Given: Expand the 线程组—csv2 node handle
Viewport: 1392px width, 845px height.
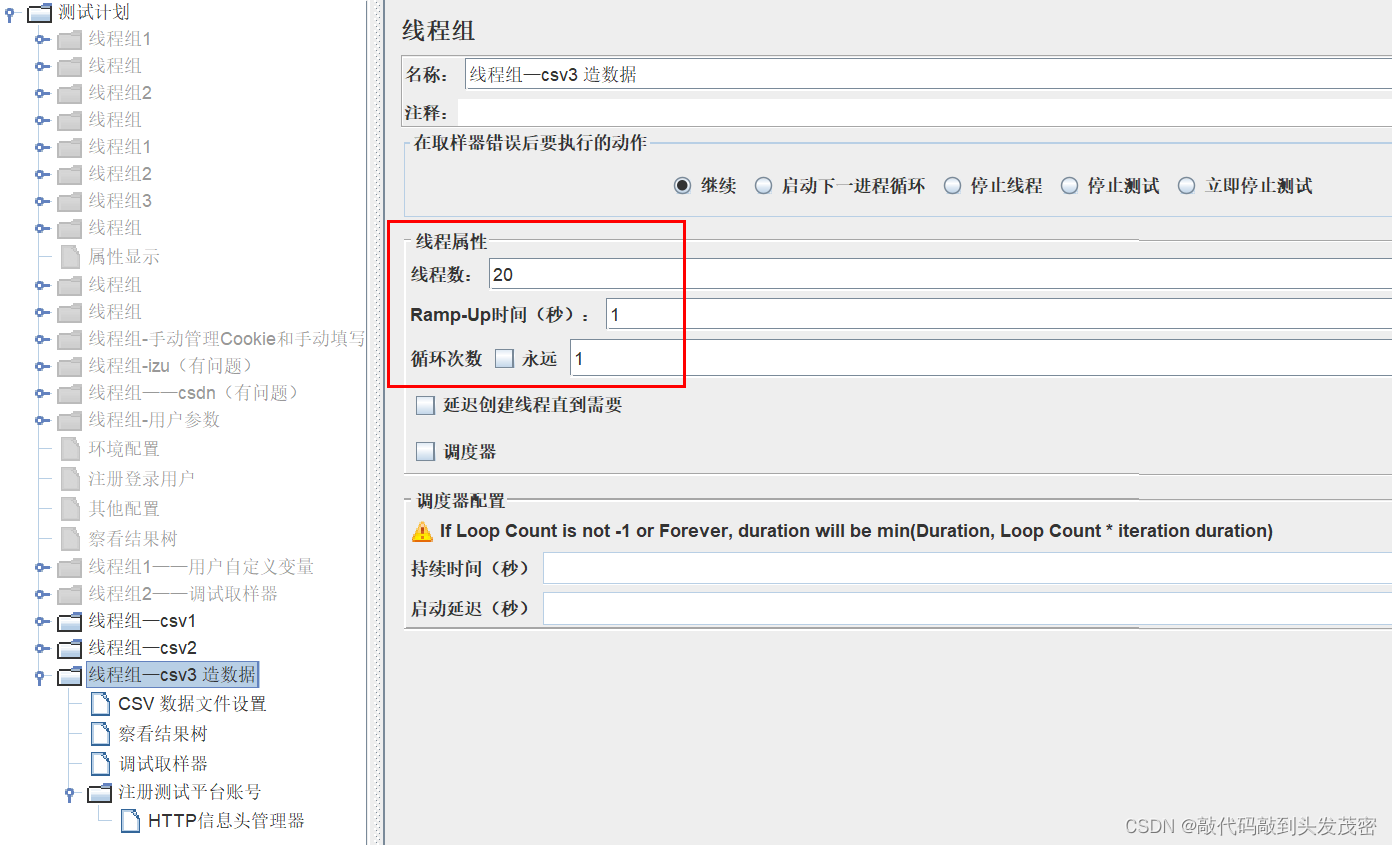Looking at the screenshot, I should coord(41,648).
